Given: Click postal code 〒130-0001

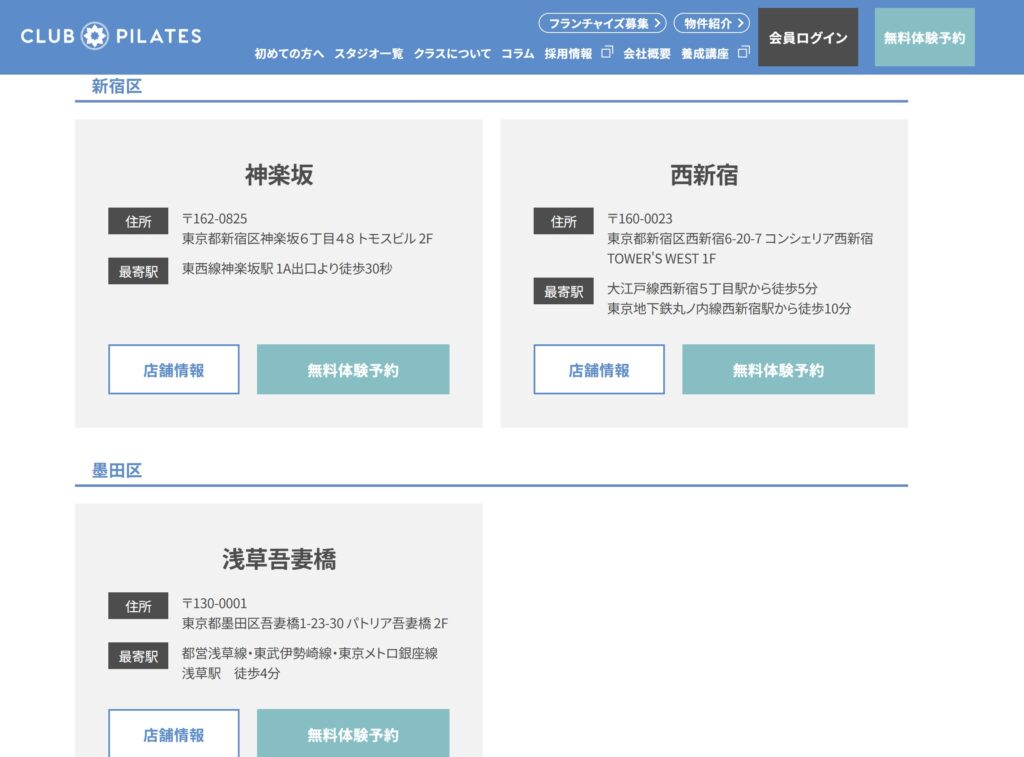Looking at the screenshot, I should 214,604.
